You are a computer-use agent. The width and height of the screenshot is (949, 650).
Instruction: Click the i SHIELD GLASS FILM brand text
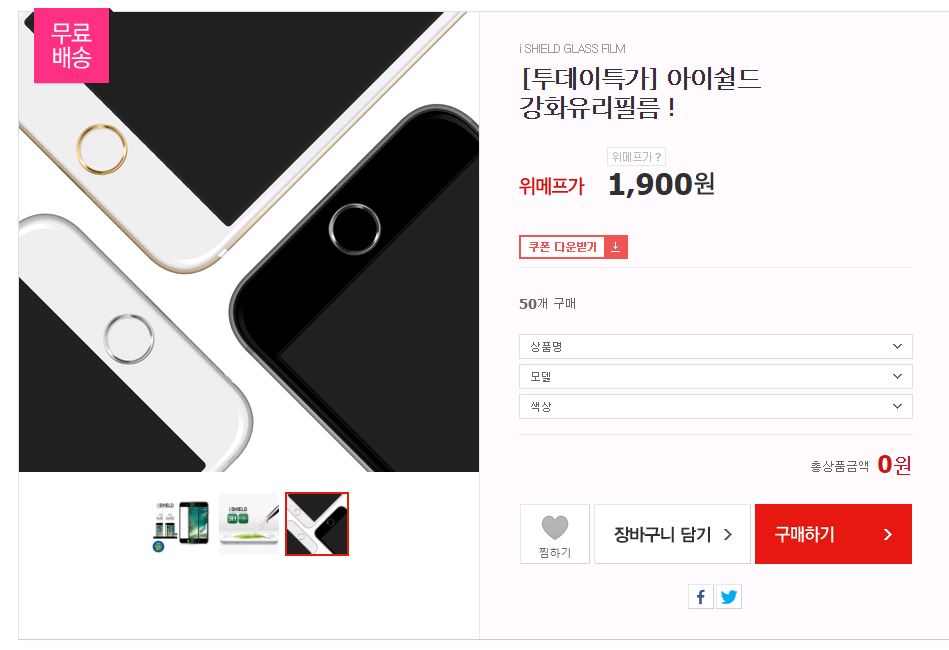(x=573, y=48)
